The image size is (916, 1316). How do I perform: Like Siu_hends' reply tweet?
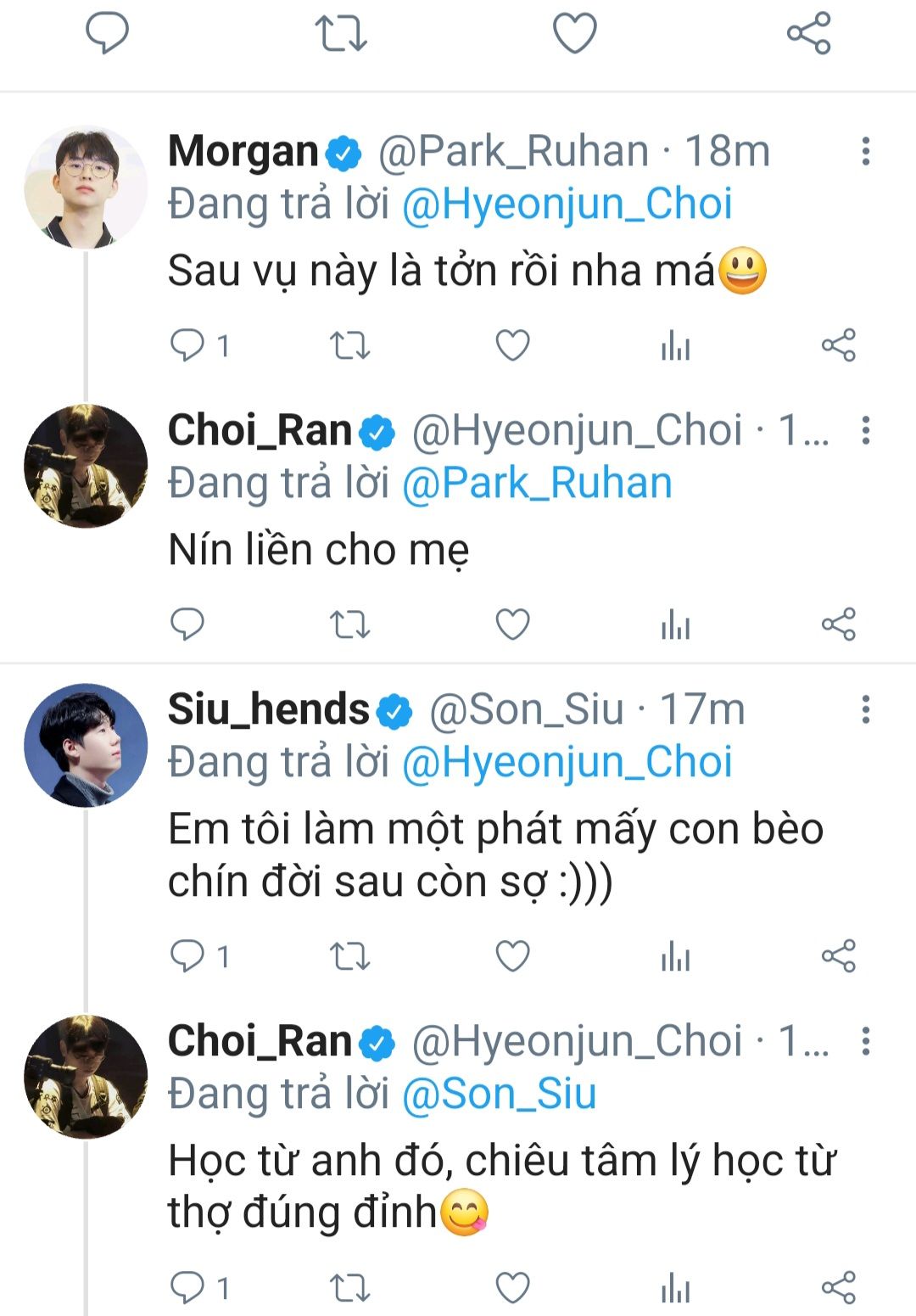point(512,956)
